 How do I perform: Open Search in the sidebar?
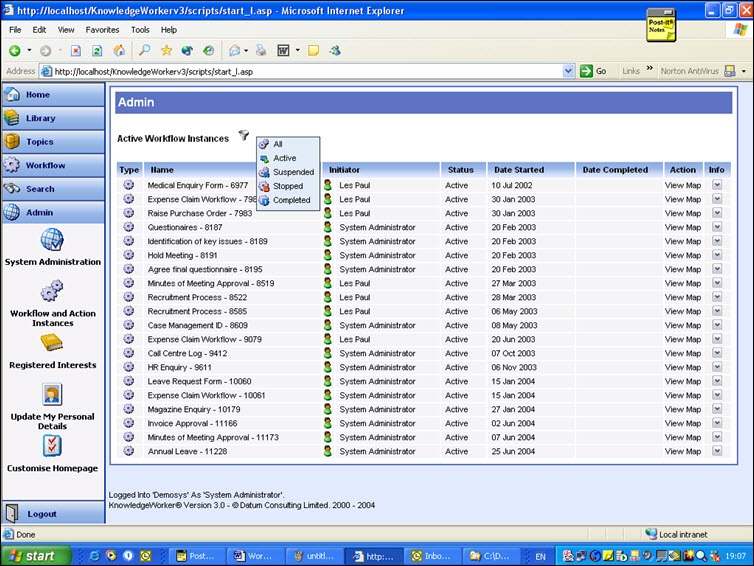coord(53,189)
